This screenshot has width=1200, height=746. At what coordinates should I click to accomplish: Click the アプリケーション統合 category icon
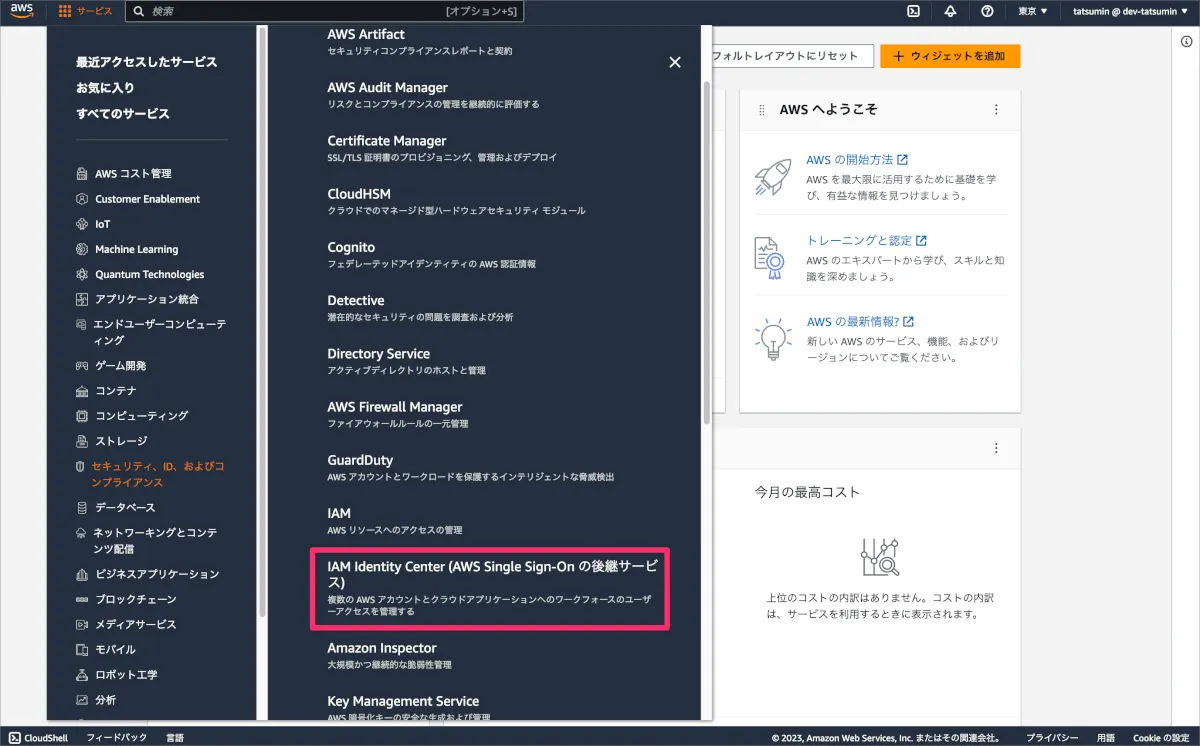(83, 299)
